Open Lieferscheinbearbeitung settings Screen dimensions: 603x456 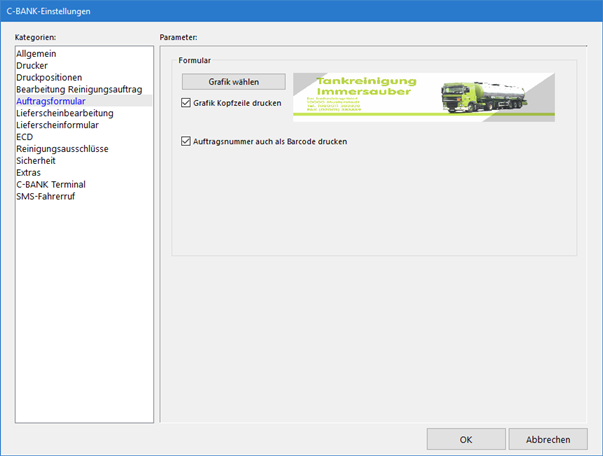pyautogui.click(x=64, y=113)
